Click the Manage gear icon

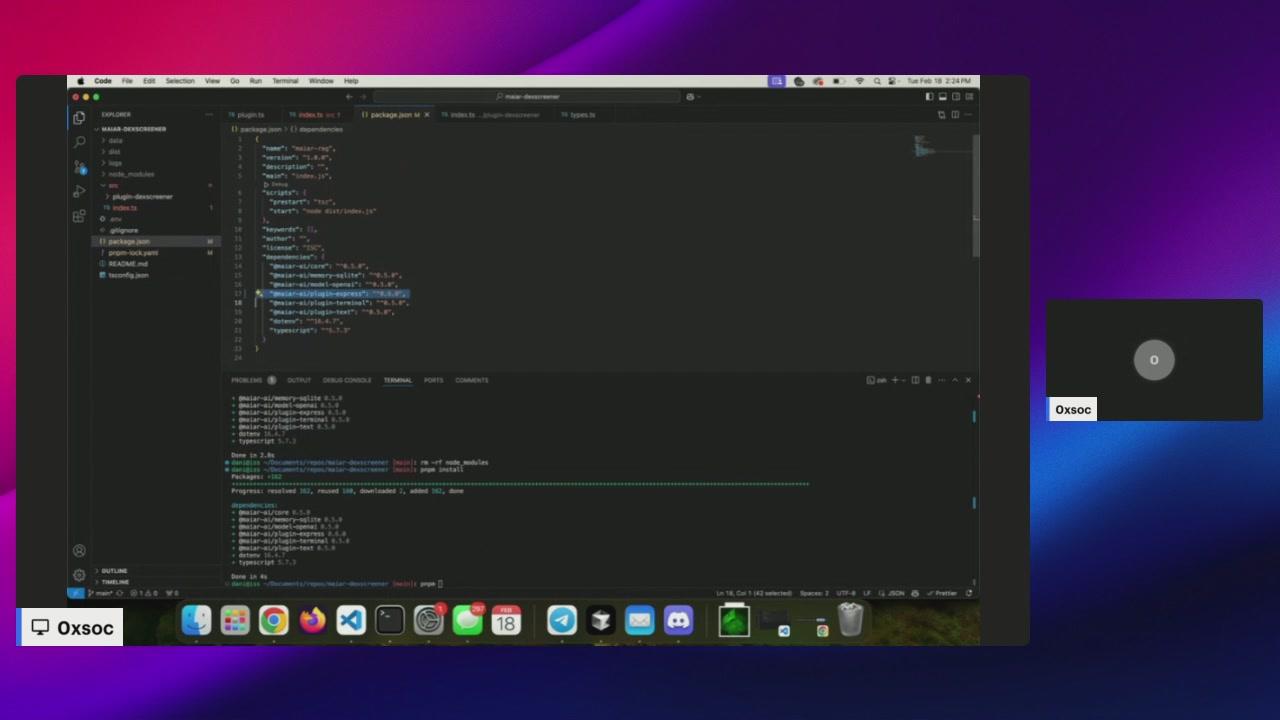click(x=79, y=575)
